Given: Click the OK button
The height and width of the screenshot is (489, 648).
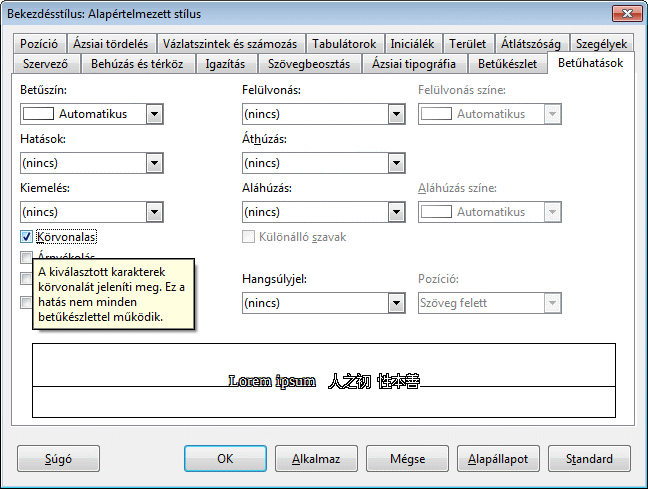Looking at the screenshot, I should (x=225, y=459).
